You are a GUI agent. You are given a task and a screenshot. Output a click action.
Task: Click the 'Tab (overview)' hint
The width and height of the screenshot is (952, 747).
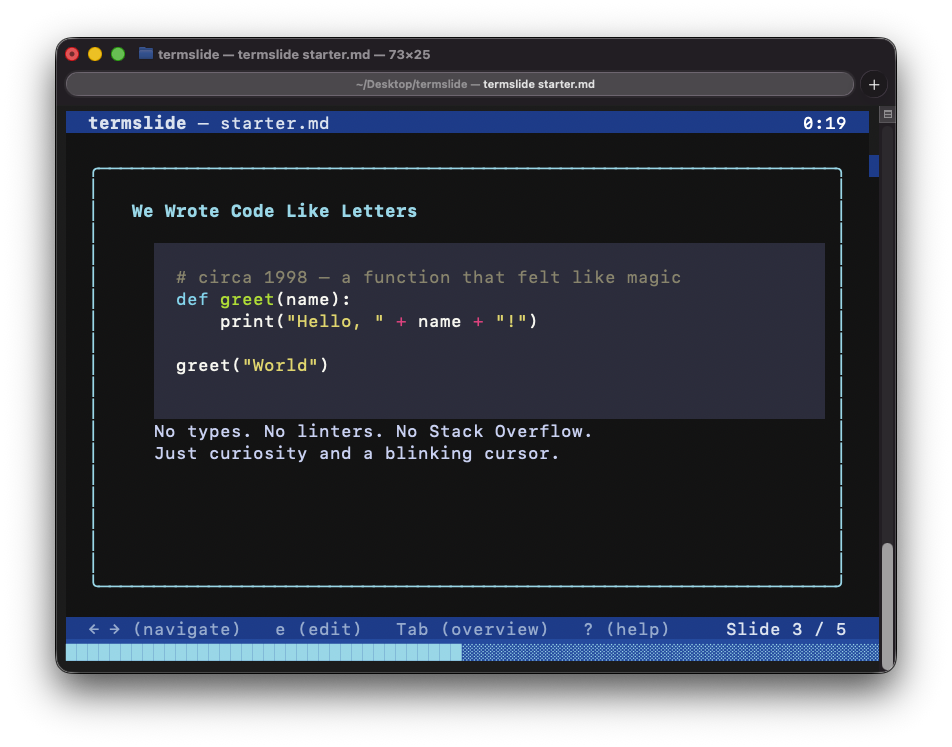[x=472, y=629]
